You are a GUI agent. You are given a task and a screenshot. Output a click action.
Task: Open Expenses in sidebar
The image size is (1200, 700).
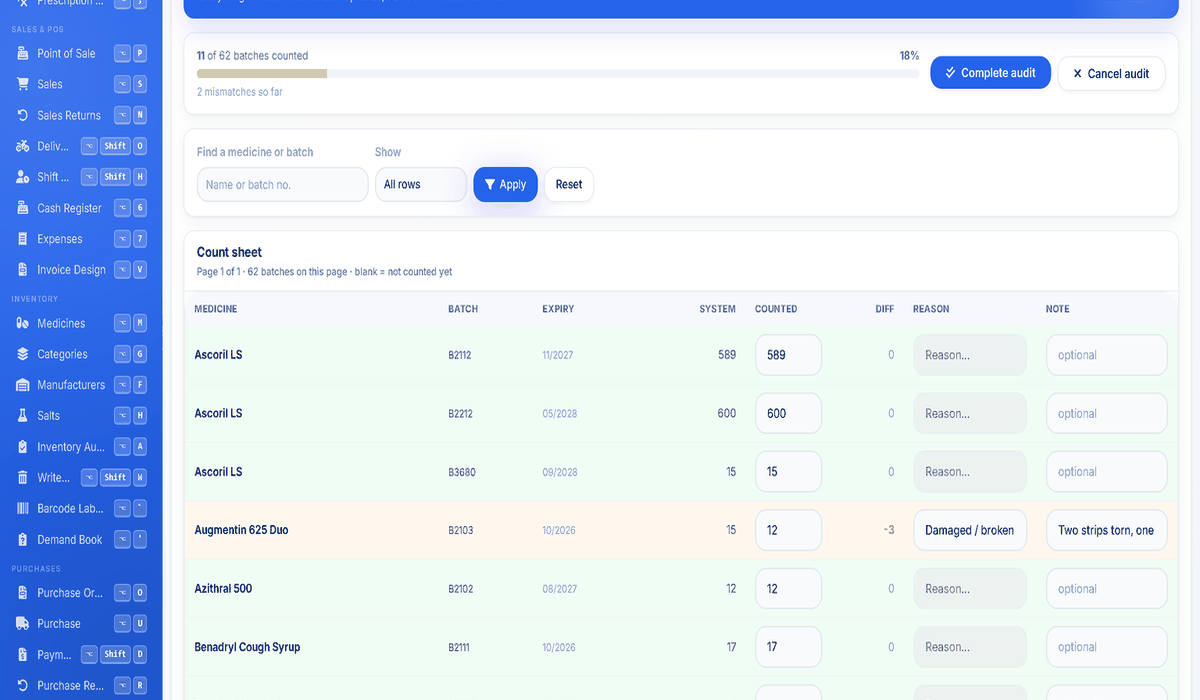pyautogui.click(x=81, y=239)
